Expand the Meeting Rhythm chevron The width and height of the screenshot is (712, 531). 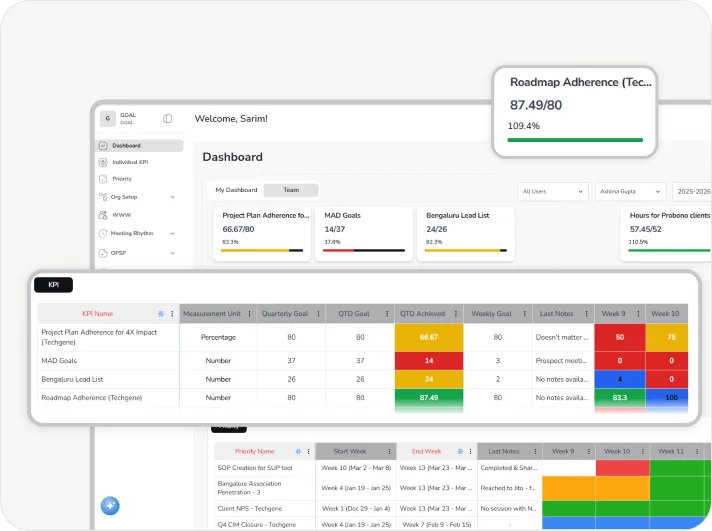tap(173, 233)
